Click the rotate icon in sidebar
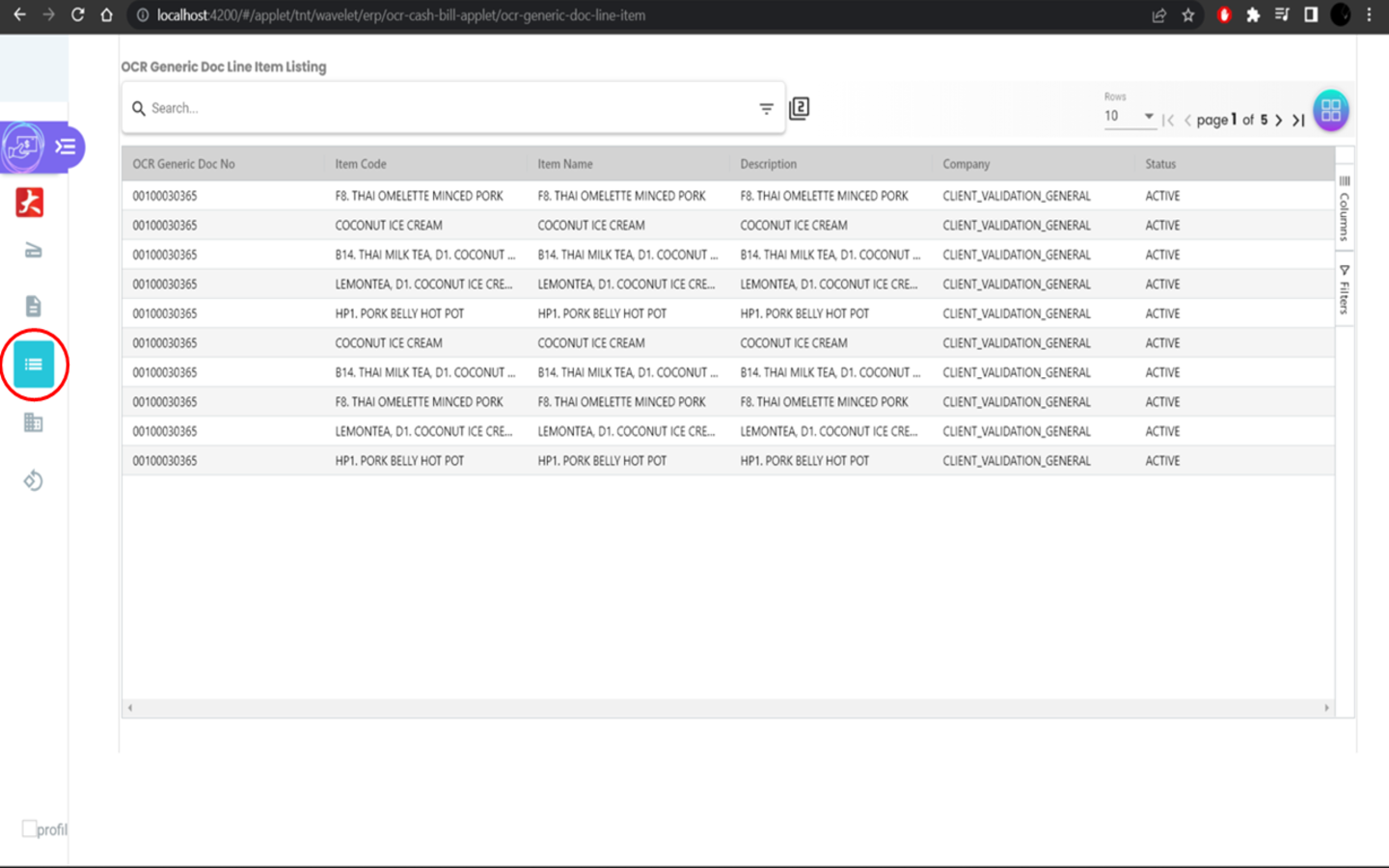Viewport: 1389px width, 868px height. [33, 480]
